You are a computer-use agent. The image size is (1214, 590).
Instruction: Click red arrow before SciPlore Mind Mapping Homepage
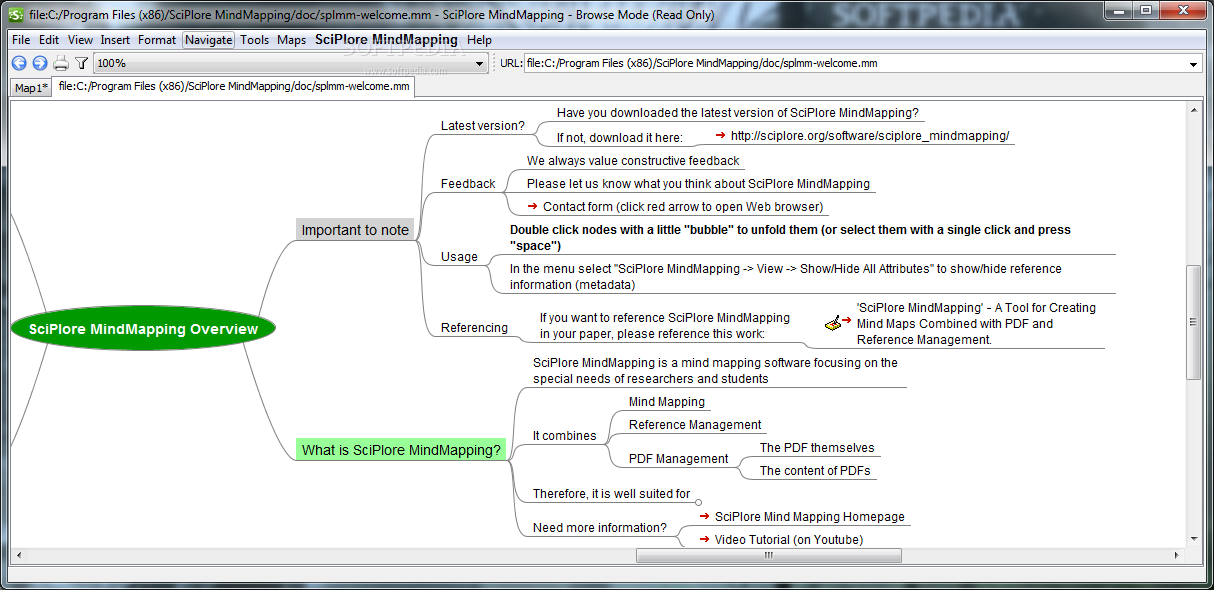tap(704, 516)
